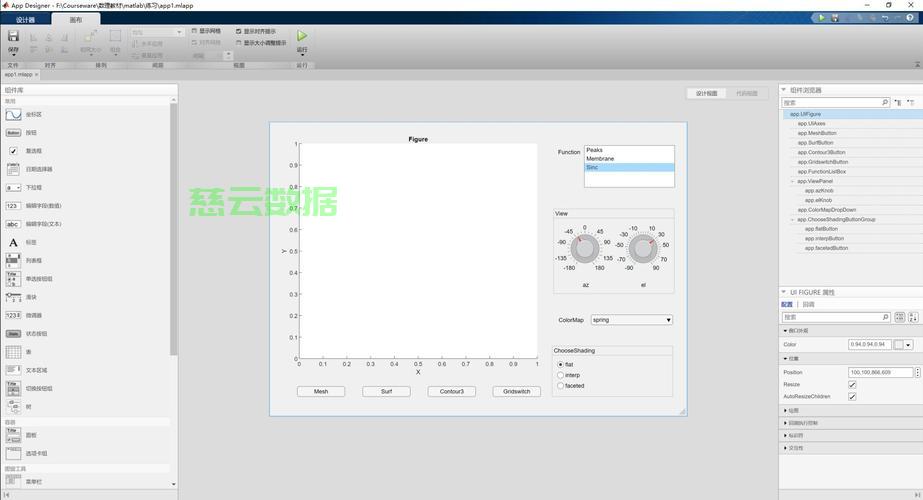Click the Position value input field
923x500 pixels.
881,372
